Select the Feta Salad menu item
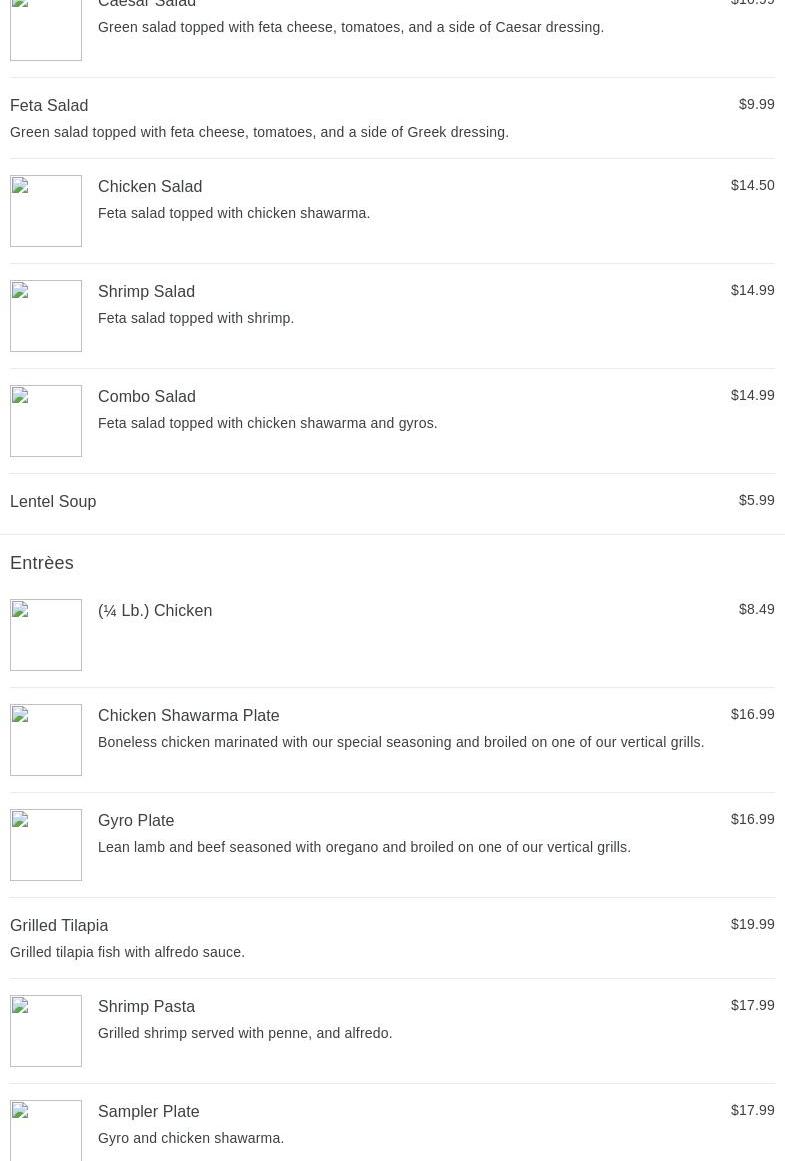This screenshot has width=785, height=1161. click(49, 105)
